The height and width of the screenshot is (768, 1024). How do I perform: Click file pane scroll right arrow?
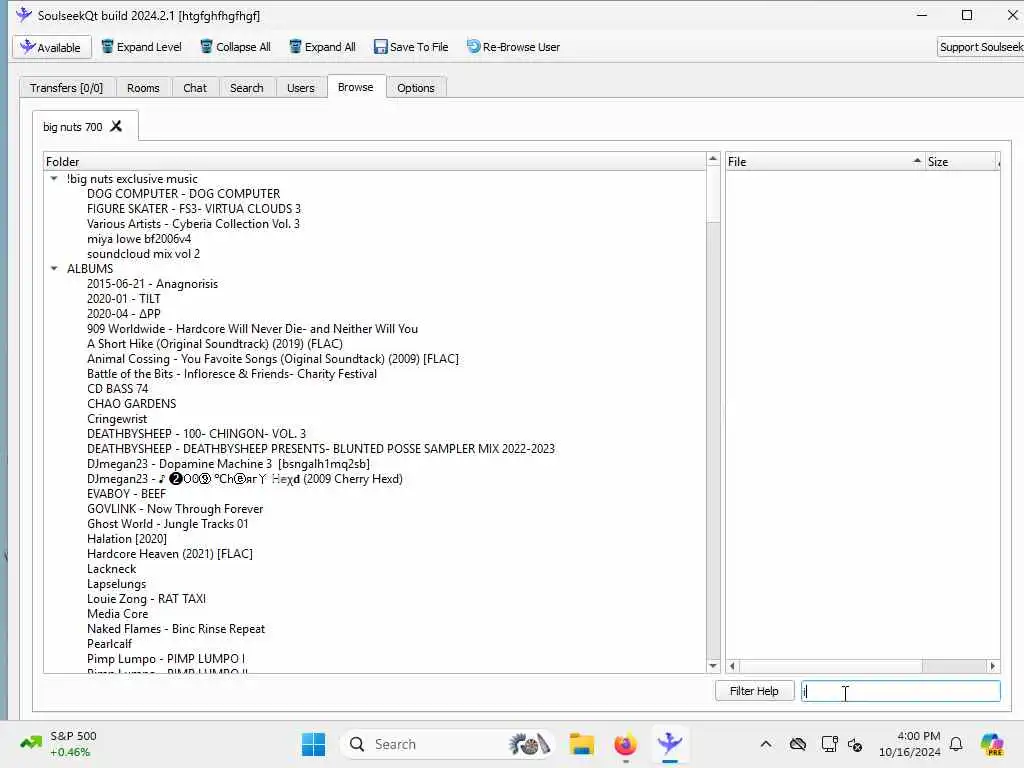tap(993, 666)
